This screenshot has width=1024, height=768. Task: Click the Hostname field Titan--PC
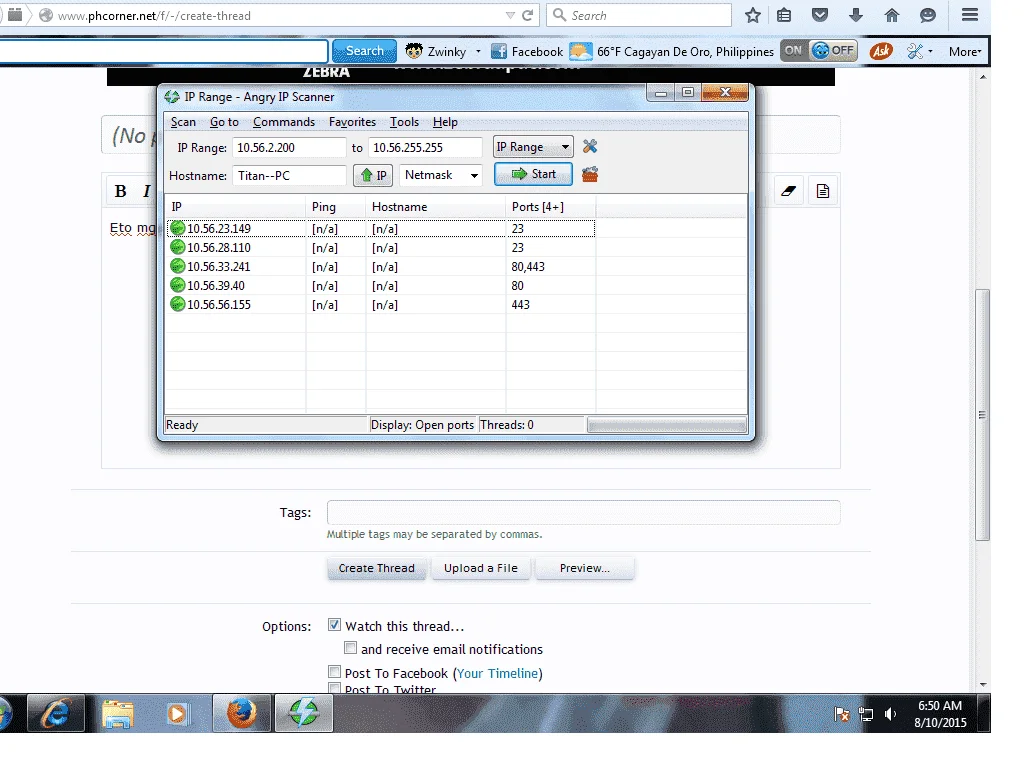point(289,176)
